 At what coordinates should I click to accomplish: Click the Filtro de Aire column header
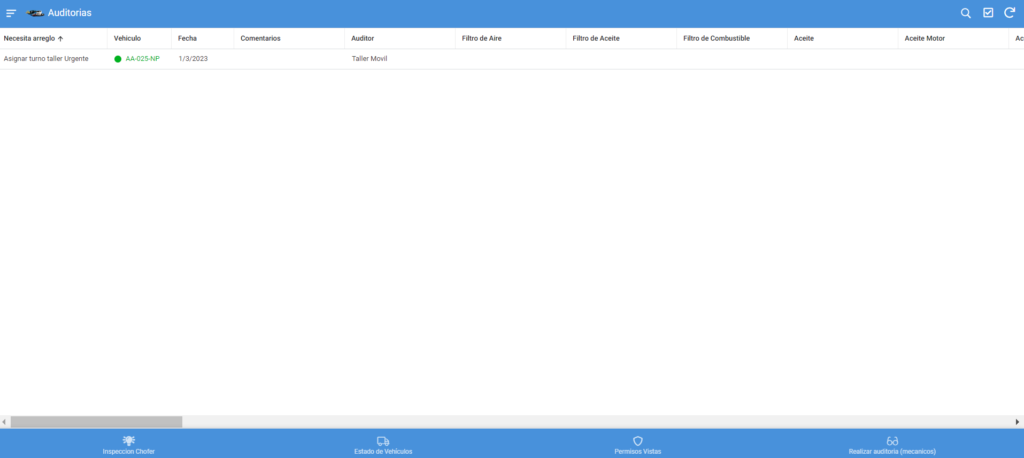click(481, 38)
